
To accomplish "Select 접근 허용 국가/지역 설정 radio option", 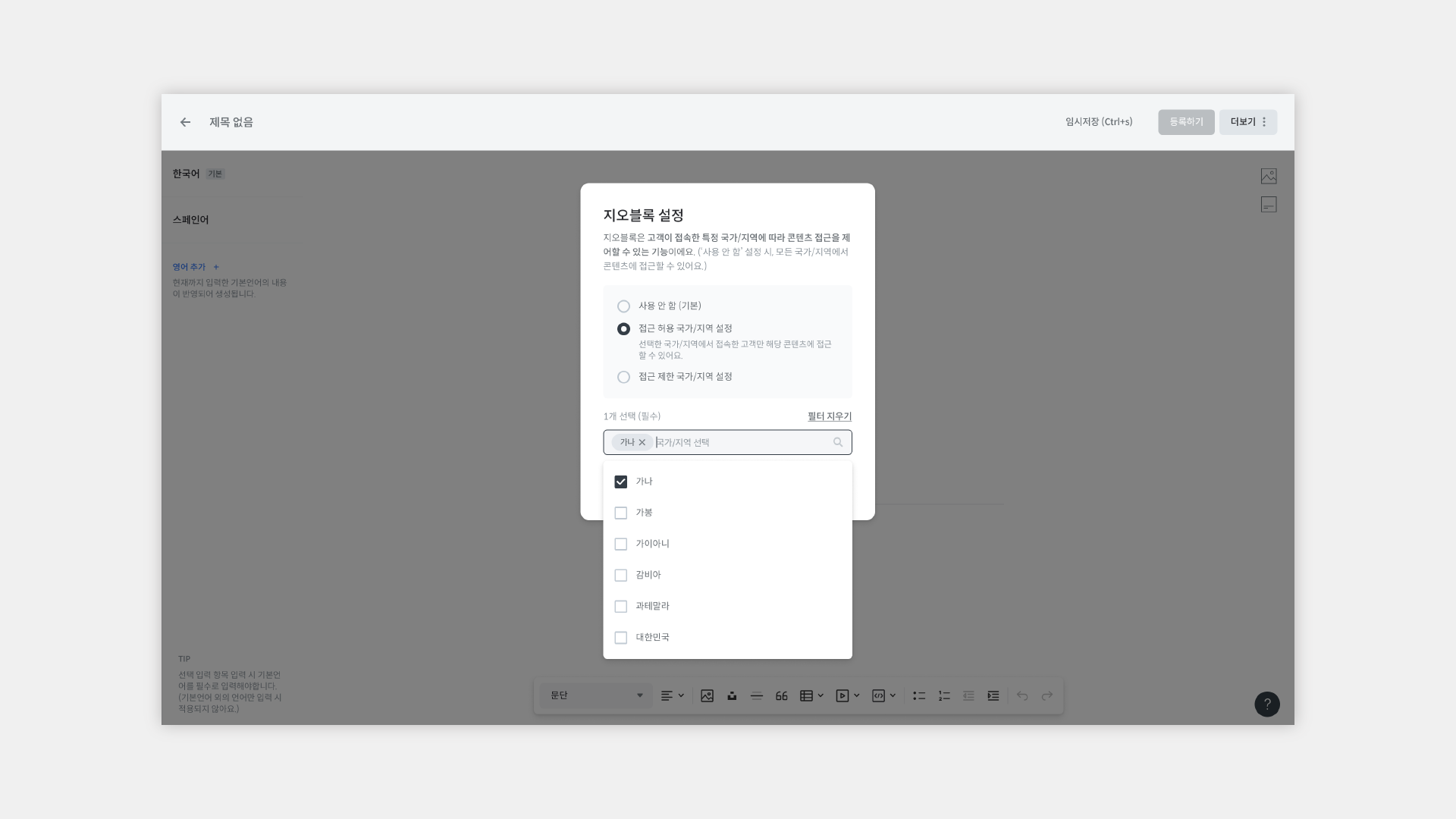I will pyautogui.click(x=623, y=329).
